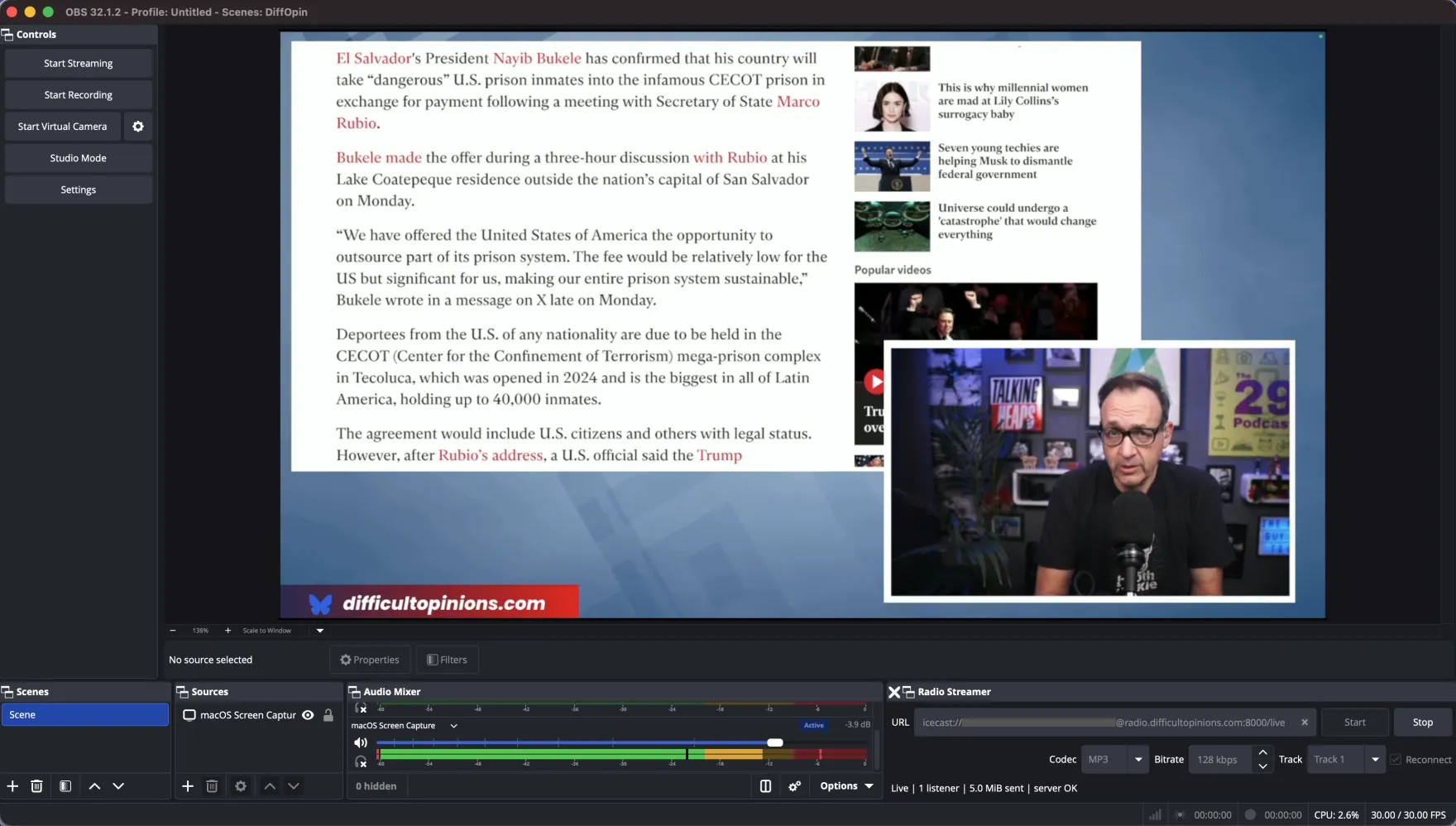Add a new scene with plus icon
The width and height of the screenshot is (1456, 826).
(12, 786)
